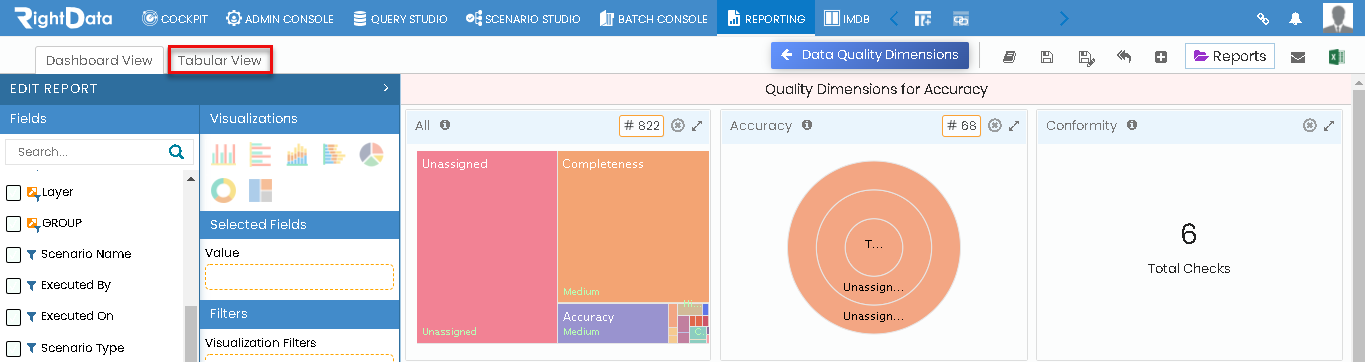Pick the treemap visualization icon
The height and width of the screenshot is (362, 1365).
click(x=260, y=190)
